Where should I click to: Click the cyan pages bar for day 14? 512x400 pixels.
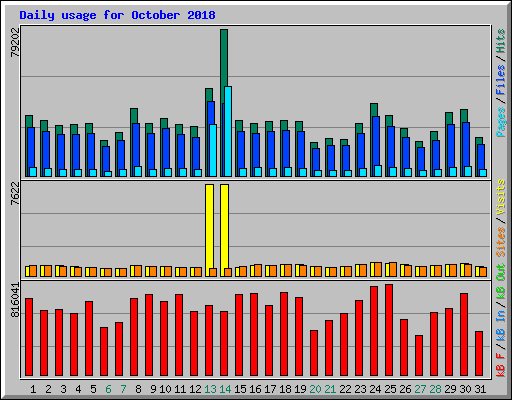[x=228, y=131]
